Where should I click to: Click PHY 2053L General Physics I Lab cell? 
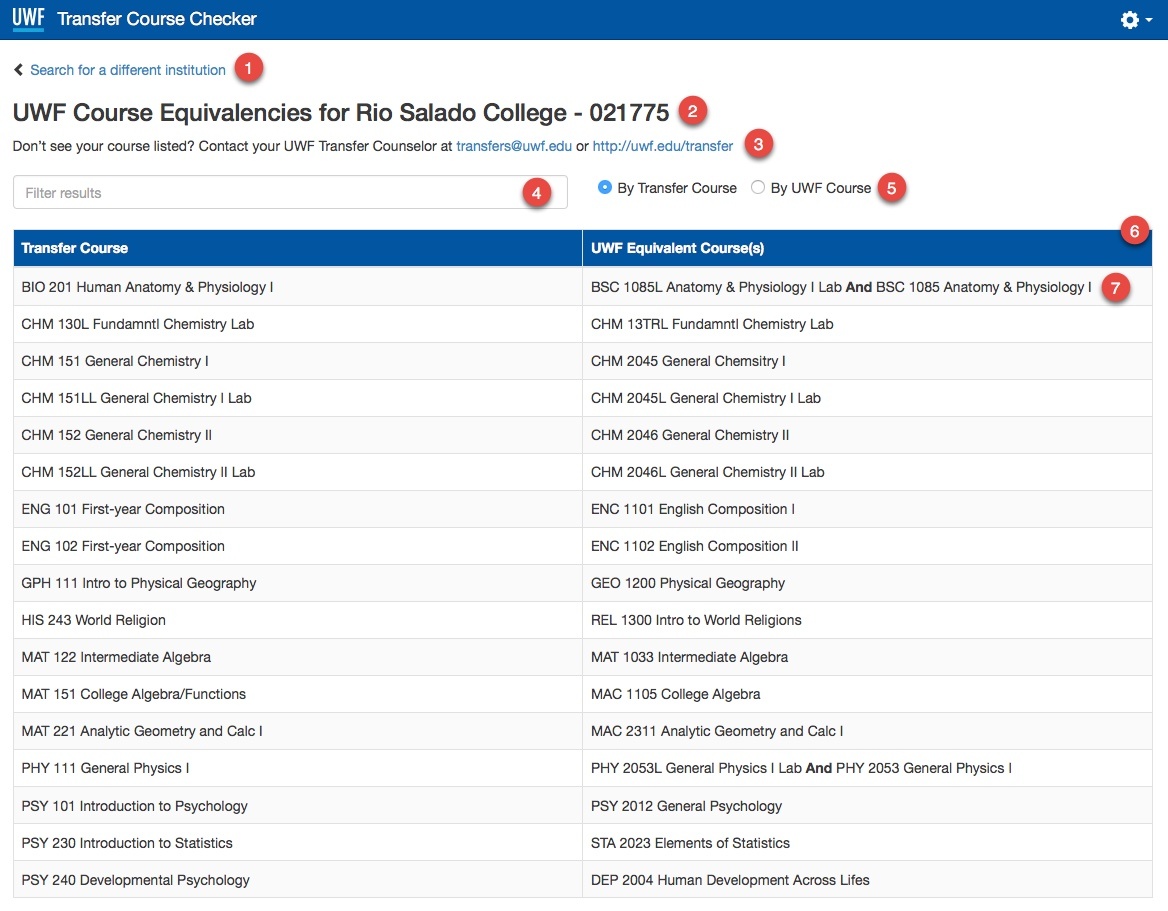coord(867,768)
